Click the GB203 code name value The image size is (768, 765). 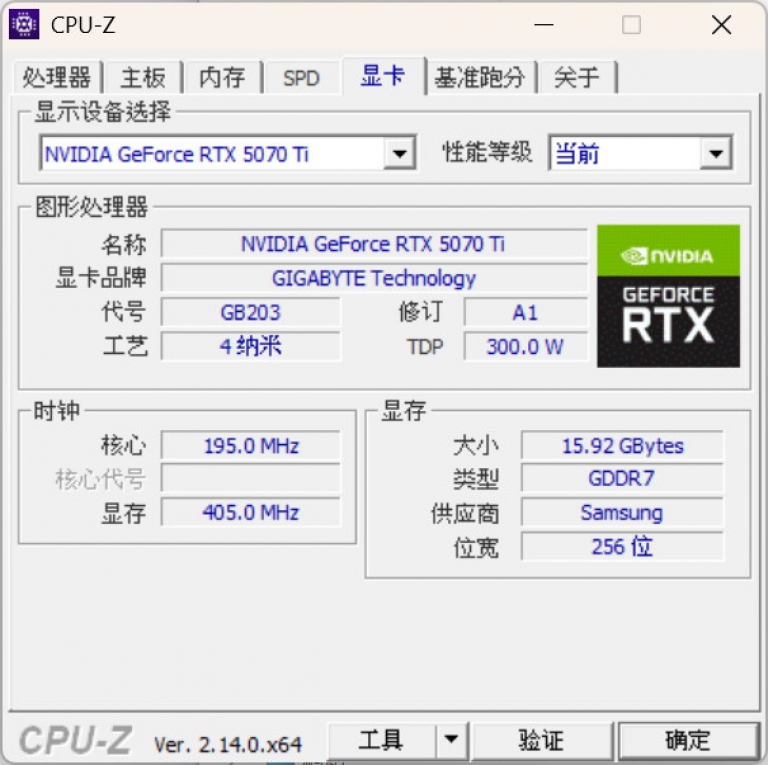tap(250, 312)
